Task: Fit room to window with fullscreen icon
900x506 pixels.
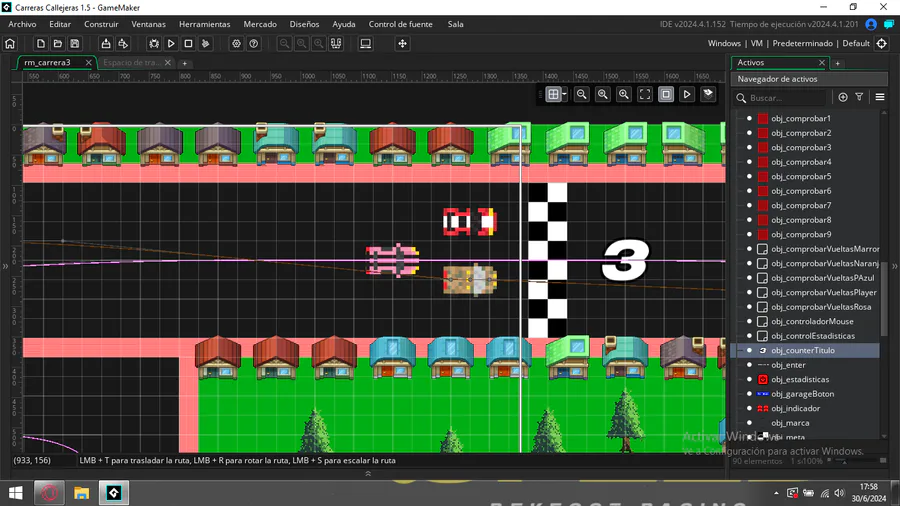Action: [645, 95]
